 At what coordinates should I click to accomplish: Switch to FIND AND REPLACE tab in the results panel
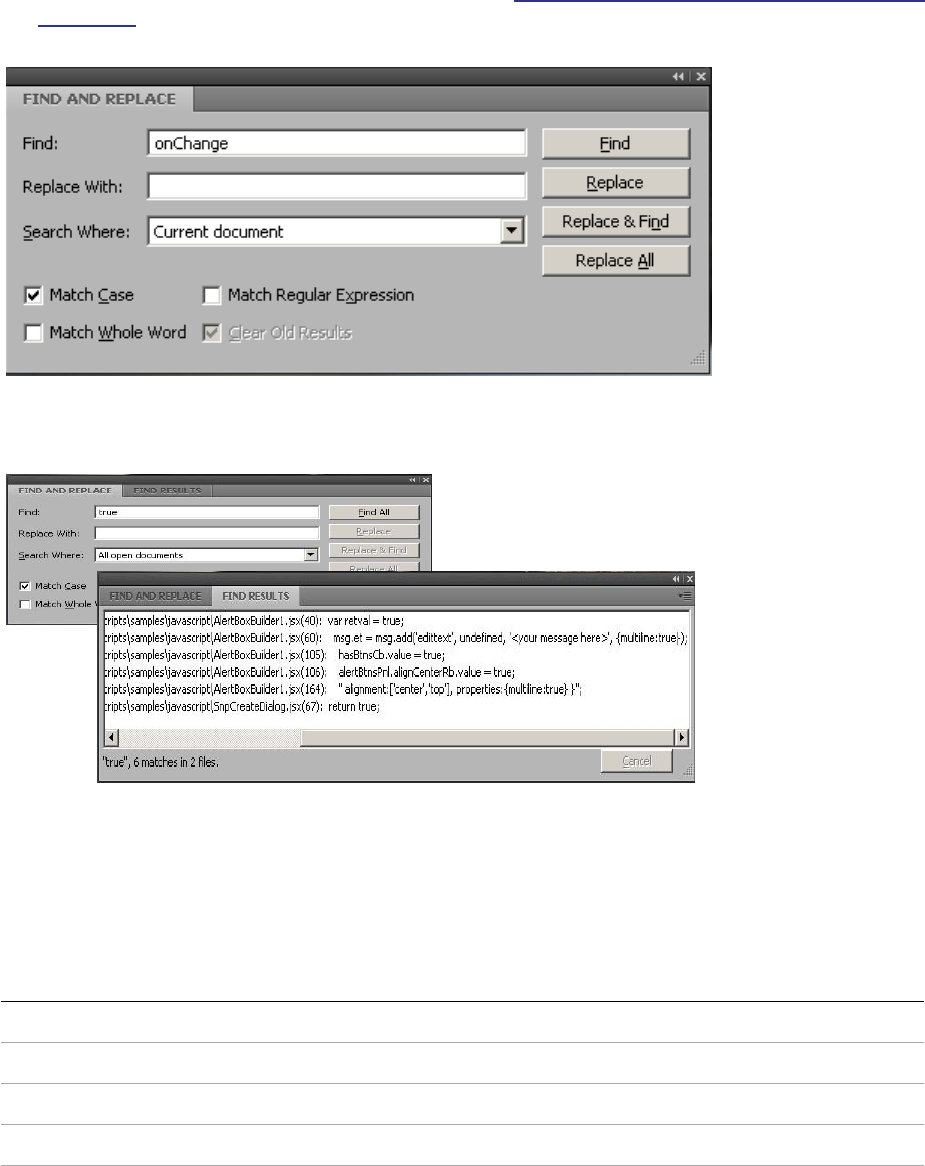click(x=155, y=596)
